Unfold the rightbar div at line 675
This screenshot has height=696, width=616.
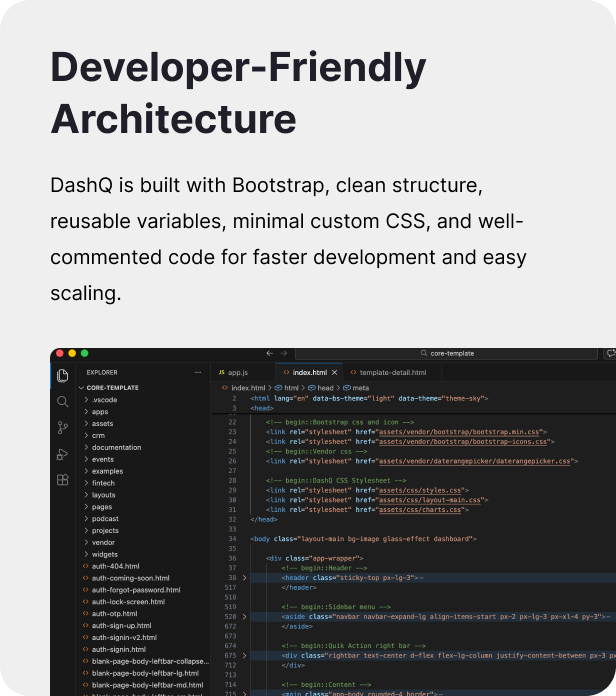tap(244, 656)
